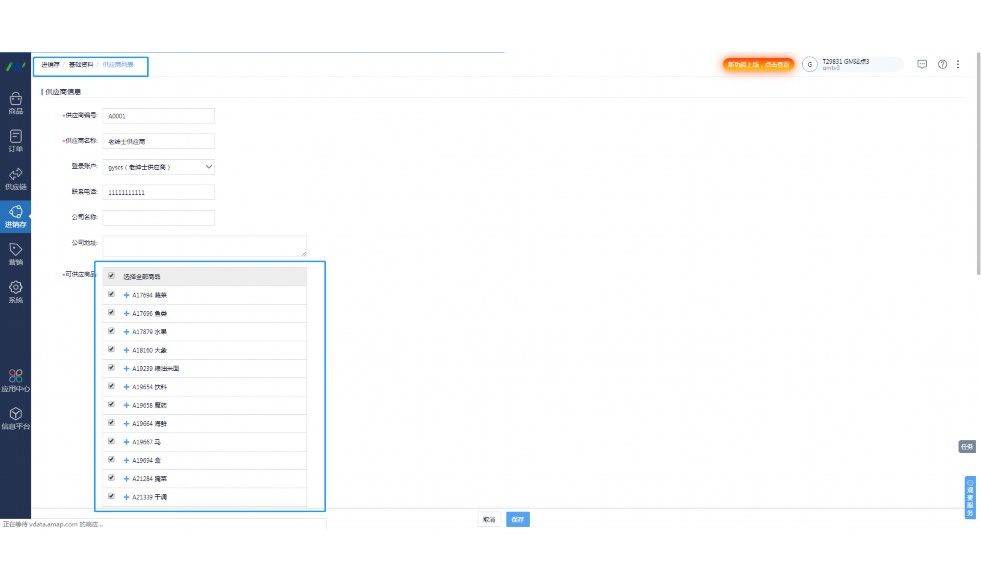
Task: Uncheck the A17694 product checkbox
Action: [x=111, y=294]
